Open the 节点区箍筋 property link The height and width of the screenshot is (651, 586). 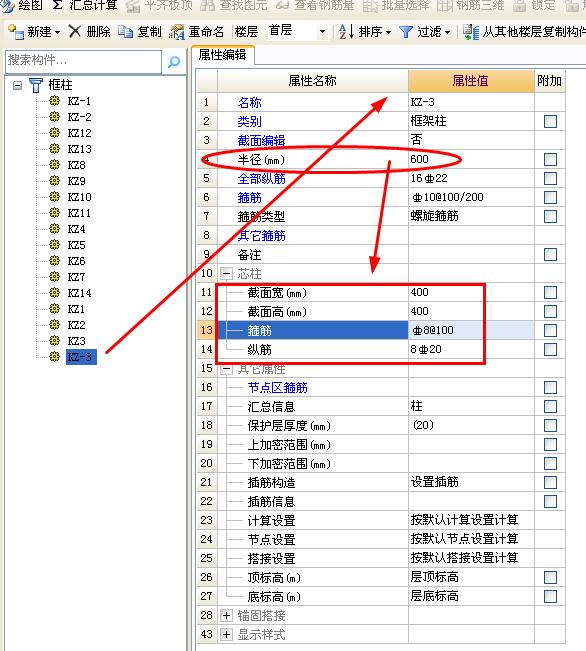coord(277,388)
